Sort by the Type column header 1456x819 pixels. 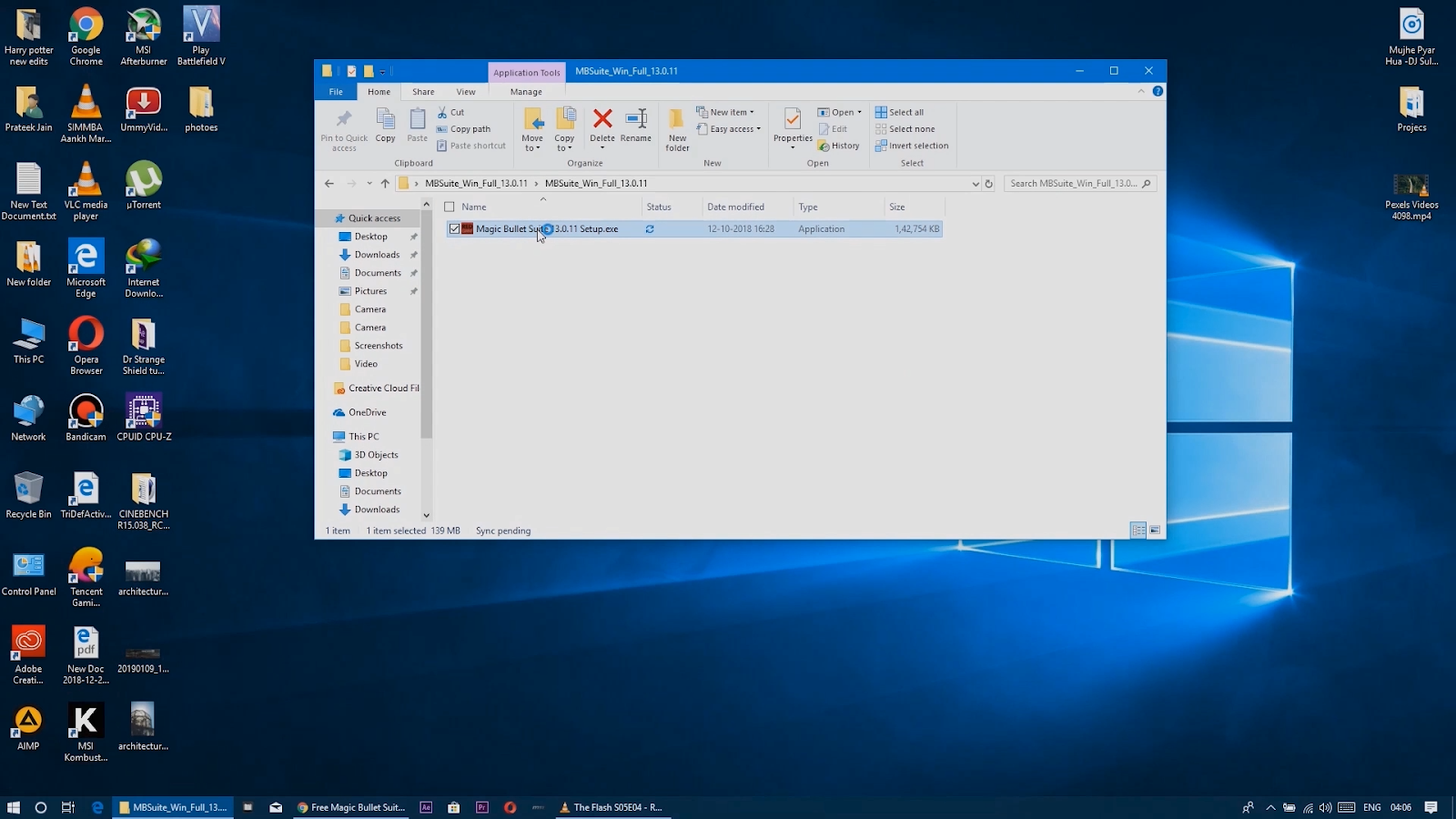click(x=838, y=207)
